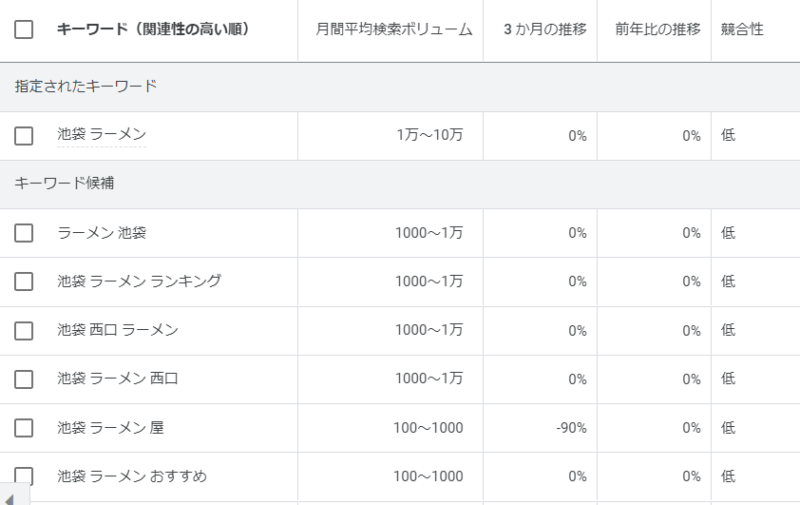Screen dimensions: 800x505
Task: Click the scroll-left arrow at bottom left
Action: 10,497
